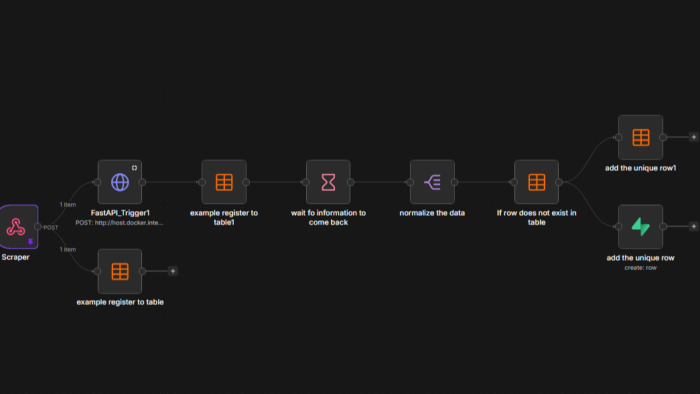The width and height of the screenshot is (700, 394).
Task: Click the 'If row does not exist in table' label
Action: 536,217
